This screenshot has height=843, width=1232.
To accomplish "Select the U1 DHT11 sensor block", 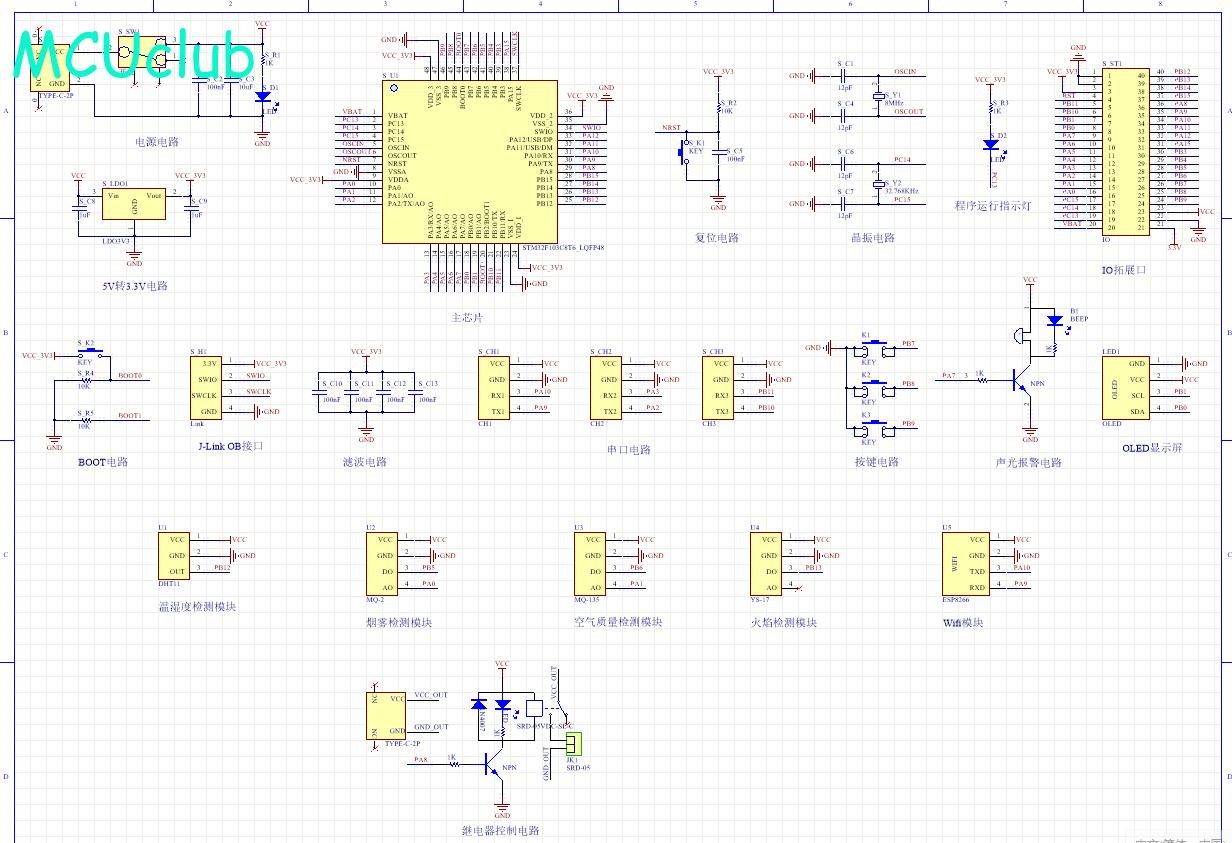I will coord(174,555).
